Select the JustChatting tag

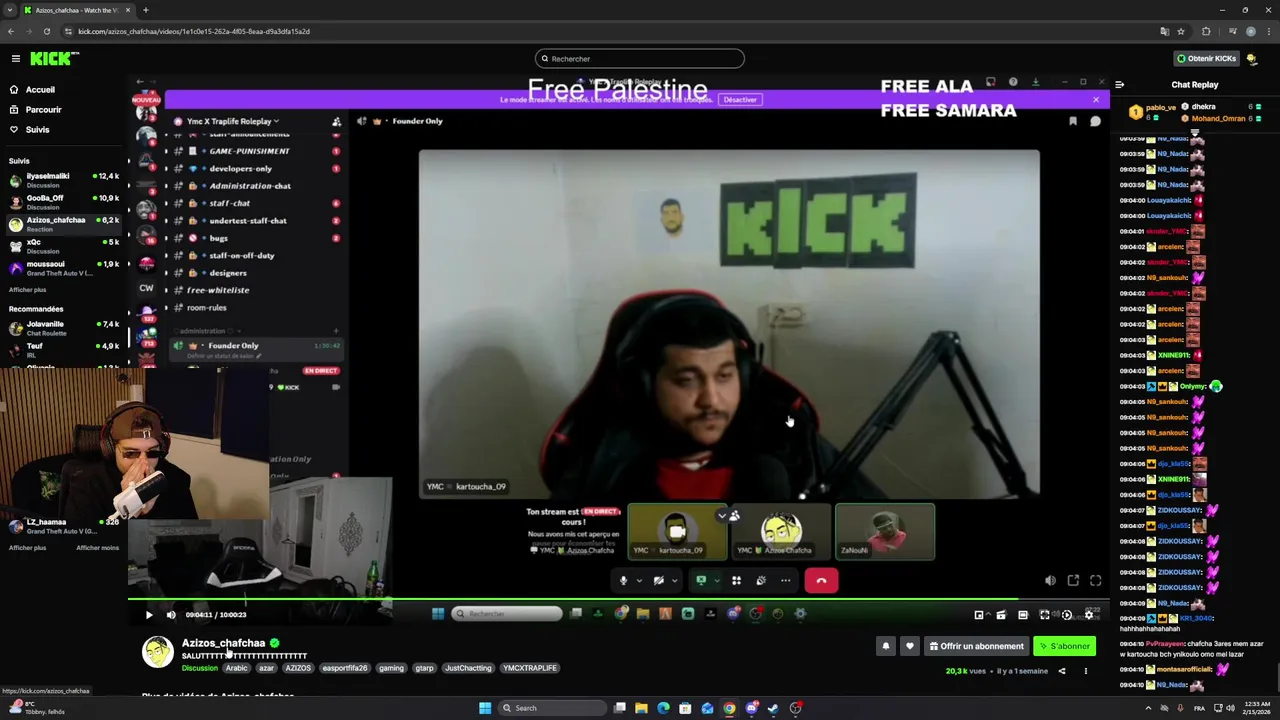point(468,668)
